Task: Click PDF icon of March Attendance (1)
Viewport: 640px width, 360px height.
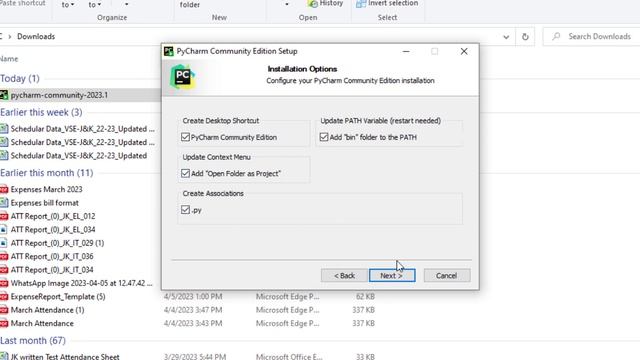Action: pyautogui.click(x=4, y=310)
